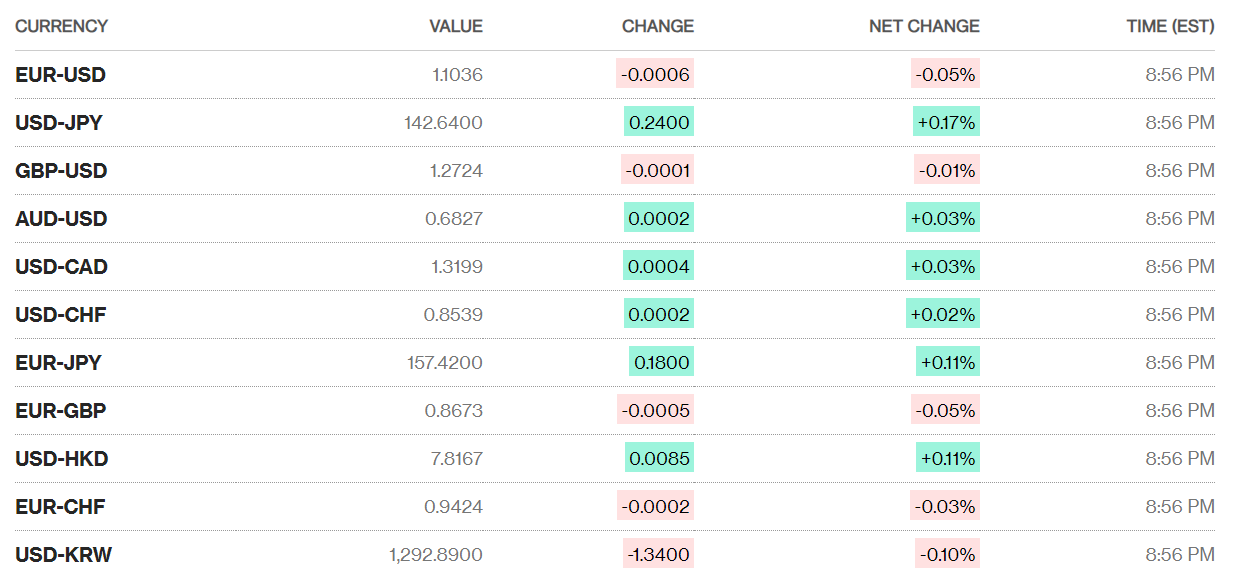The height and width of the screenshot is (578, 1236).
Task: Open the USD-CAD quote page link
Action: point(61,267)
